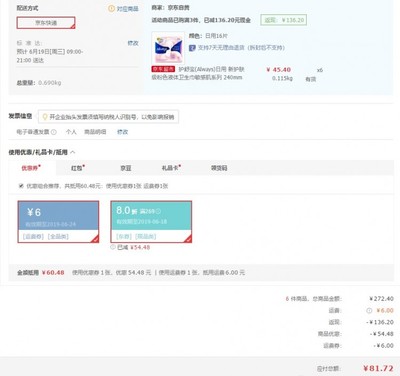Switch to the 红包 tab

coord(78,168)
